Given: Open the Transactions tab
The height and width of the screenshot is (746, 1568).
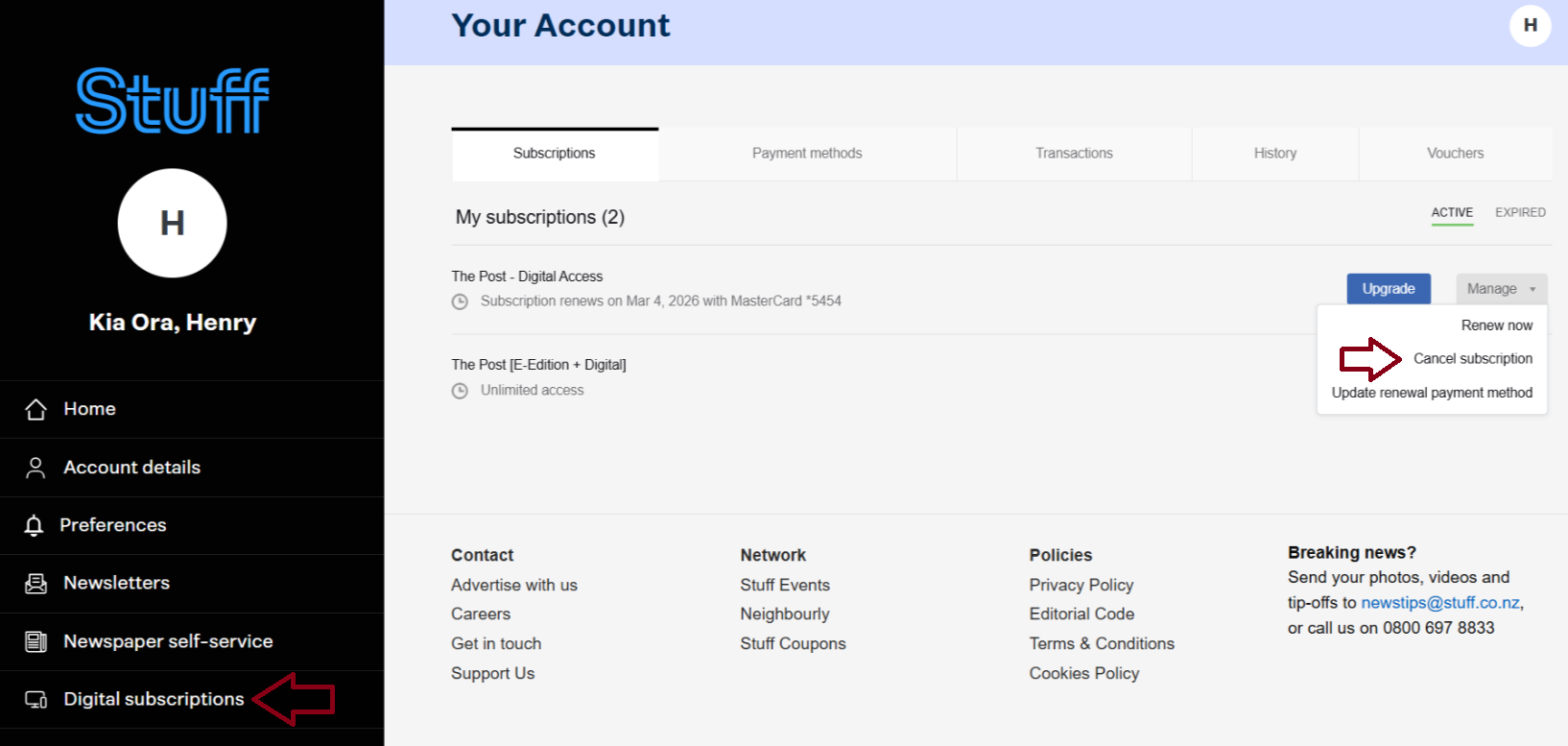Looking at the screenshot, I should pyautogui.click(x=1074, y=154).
